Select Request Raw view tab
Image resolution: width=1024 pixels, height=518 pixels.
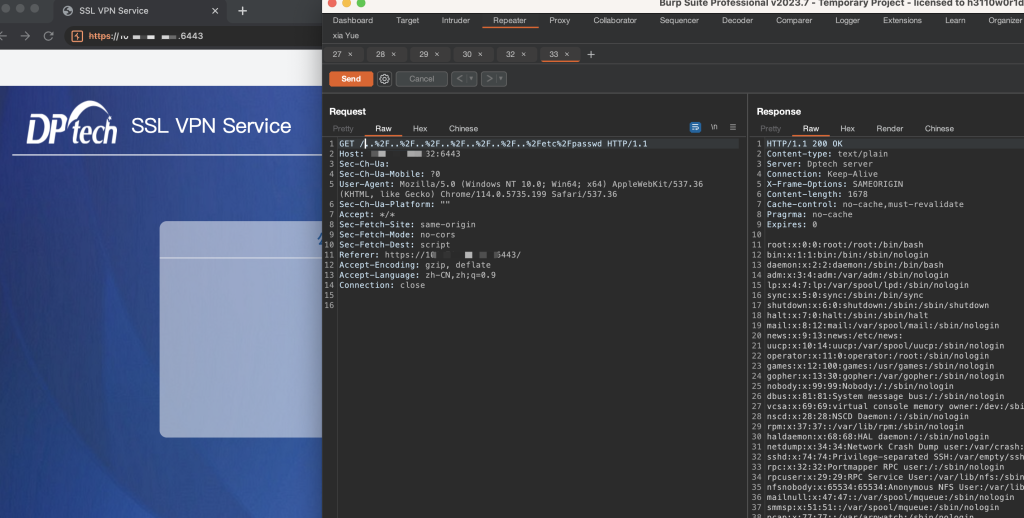383,129
